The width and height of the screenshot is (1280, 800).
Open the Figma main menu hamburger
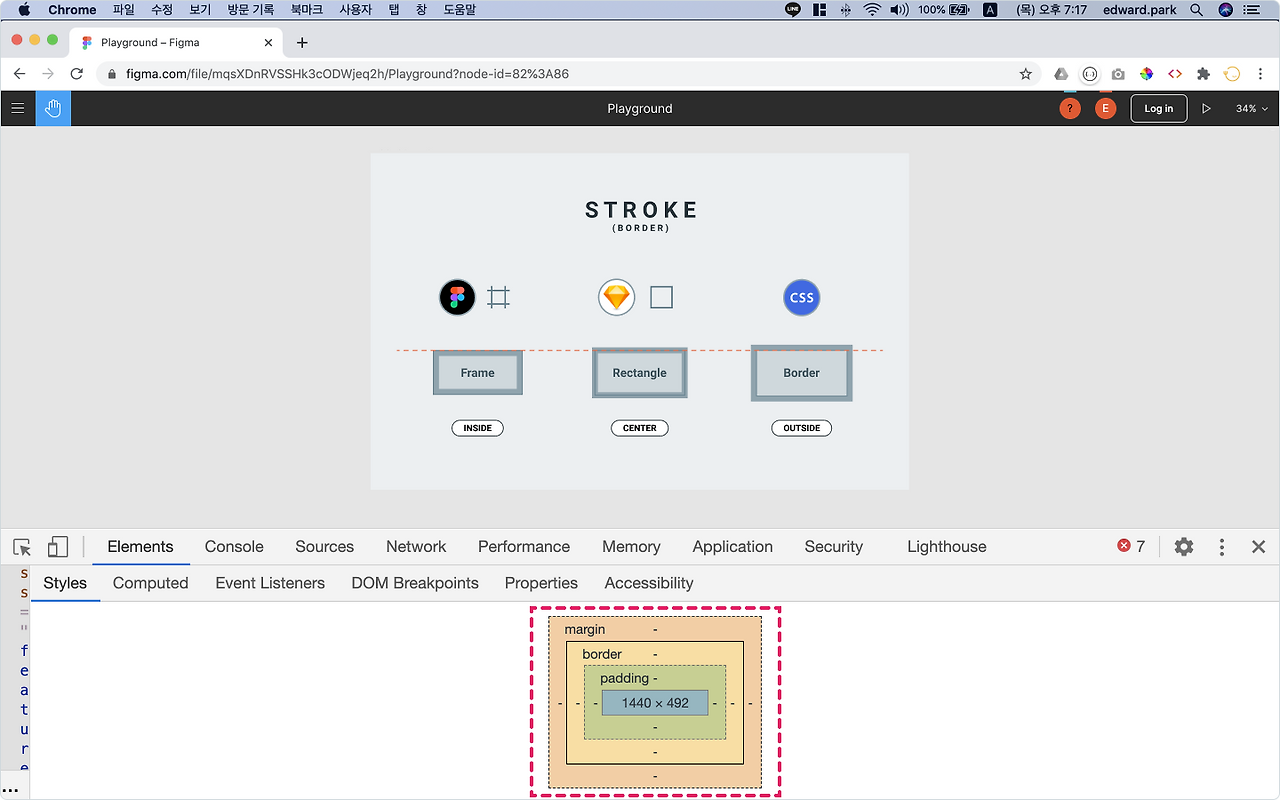18,108
